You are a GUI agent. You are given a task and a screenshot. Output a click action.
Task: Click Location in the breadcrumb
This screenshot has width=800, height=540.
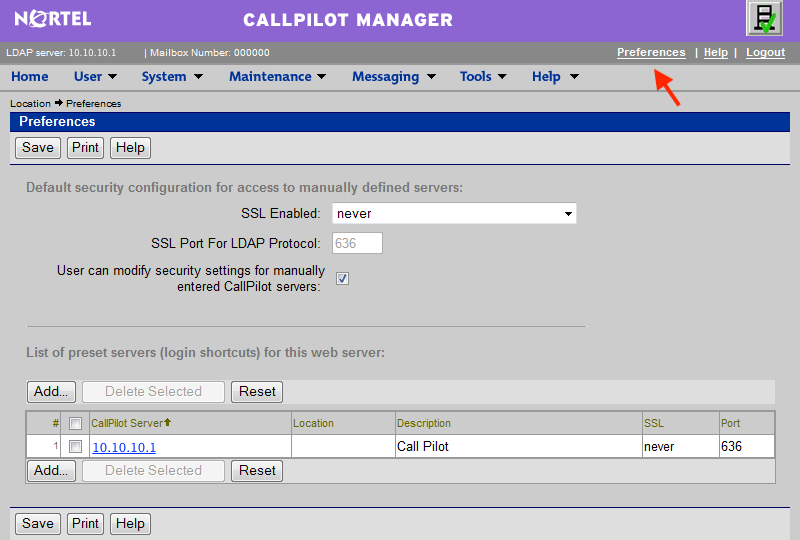click(x=30, y=104)
